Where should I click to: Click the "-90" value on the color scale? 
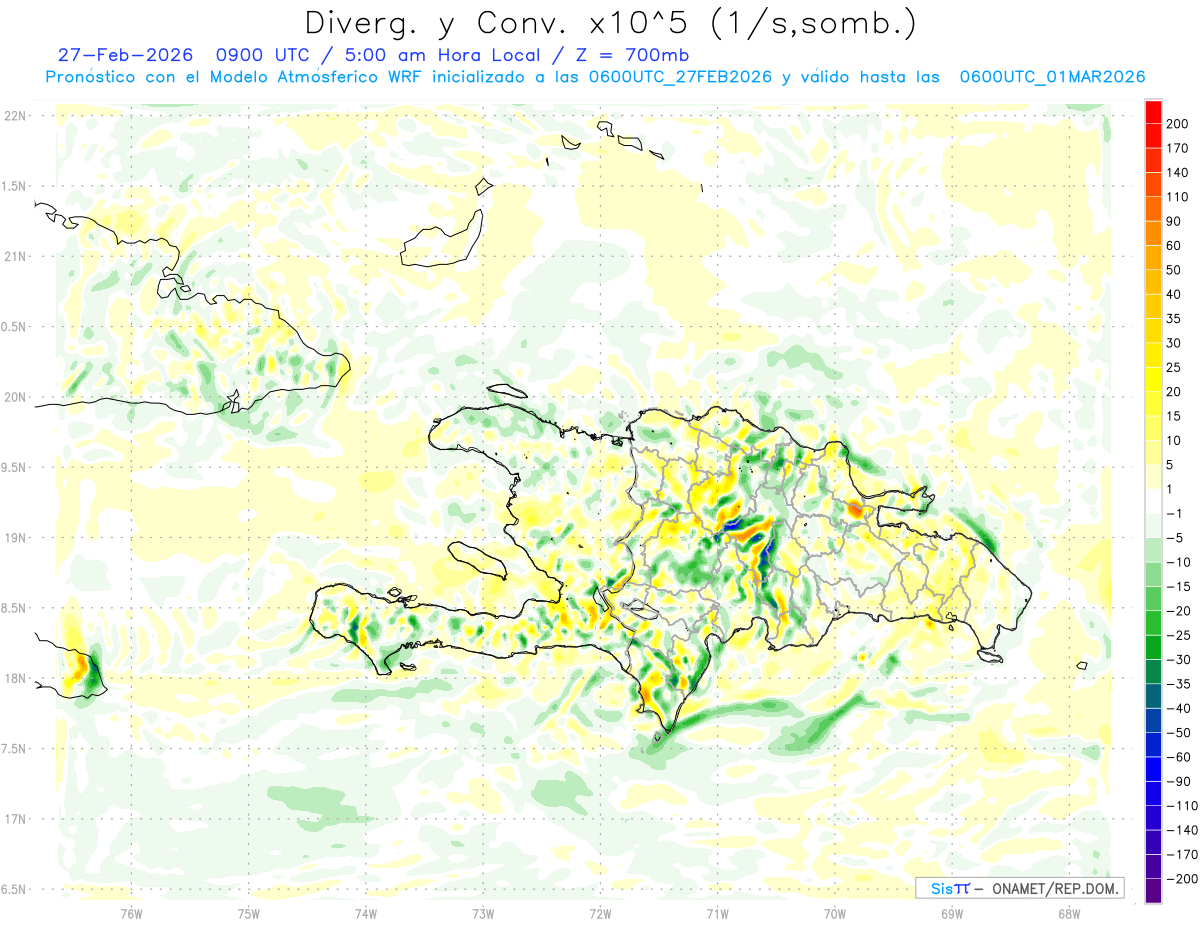(1178, 782)
